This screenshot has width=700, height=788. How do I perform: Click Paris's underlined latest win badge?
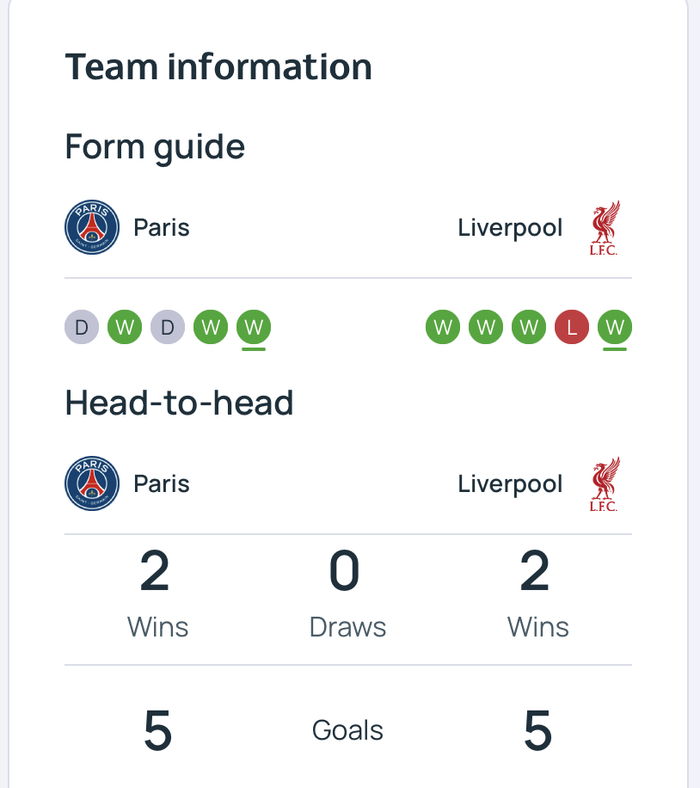click(x=254, y=327)
